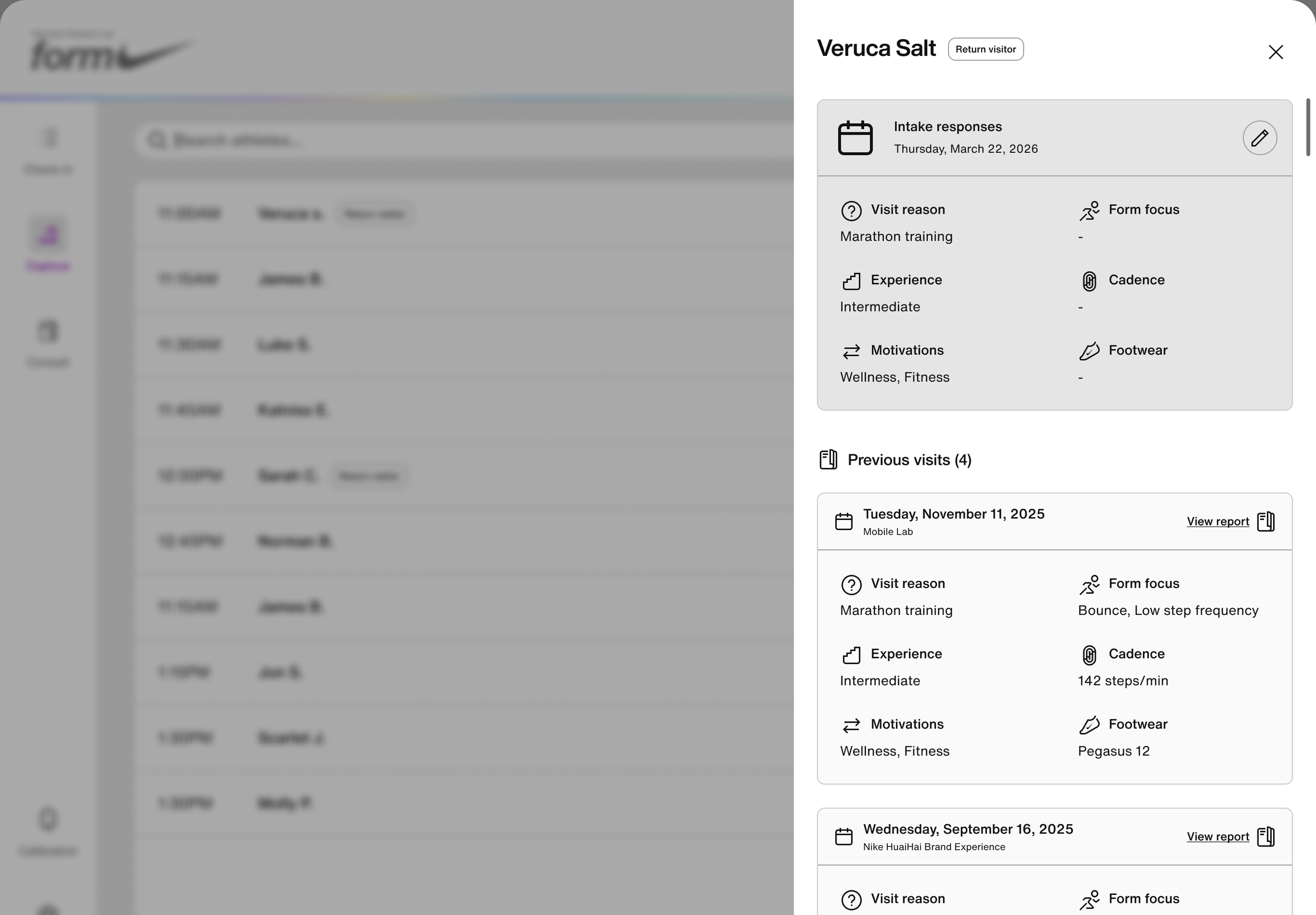Click the 'Veruca Salt' name heading
The image size is (1316, 915).
pyautogui.click(x=876, y=48)
